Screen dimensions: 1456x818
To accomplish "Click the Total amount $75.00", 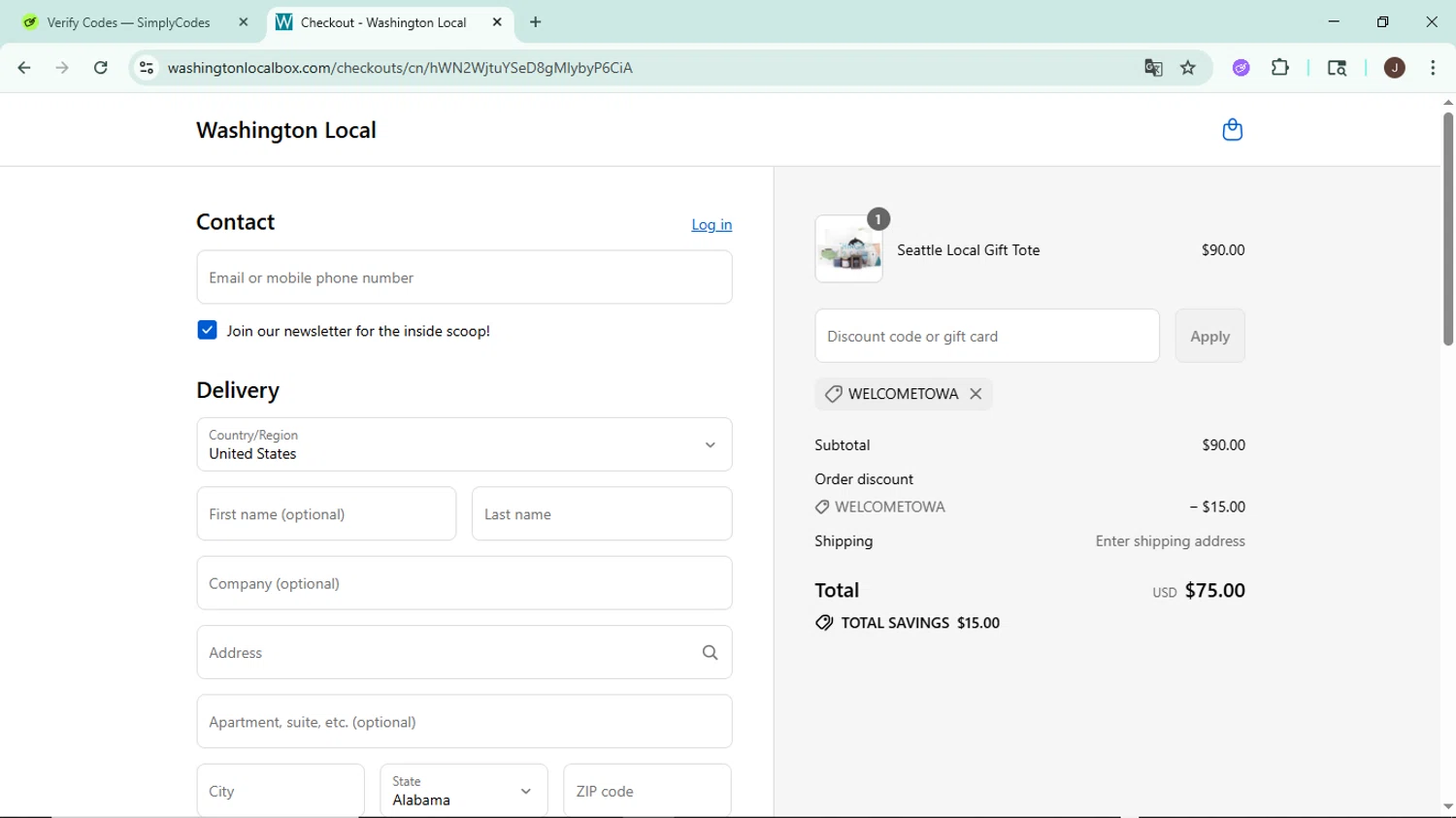I will [x=1214, y=591].
